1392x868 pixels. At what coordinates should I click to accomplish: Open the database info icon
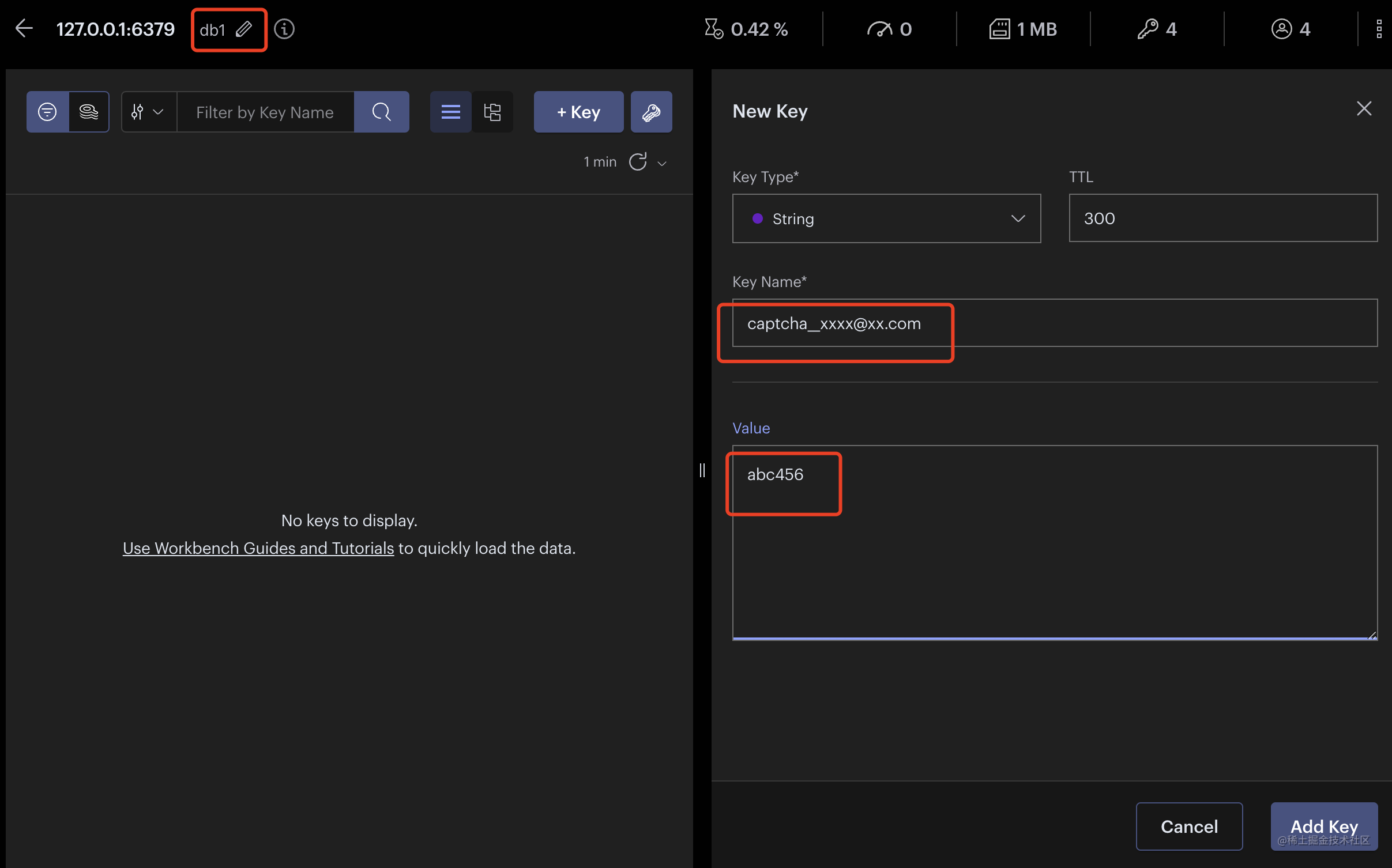[x=284, y=29]
